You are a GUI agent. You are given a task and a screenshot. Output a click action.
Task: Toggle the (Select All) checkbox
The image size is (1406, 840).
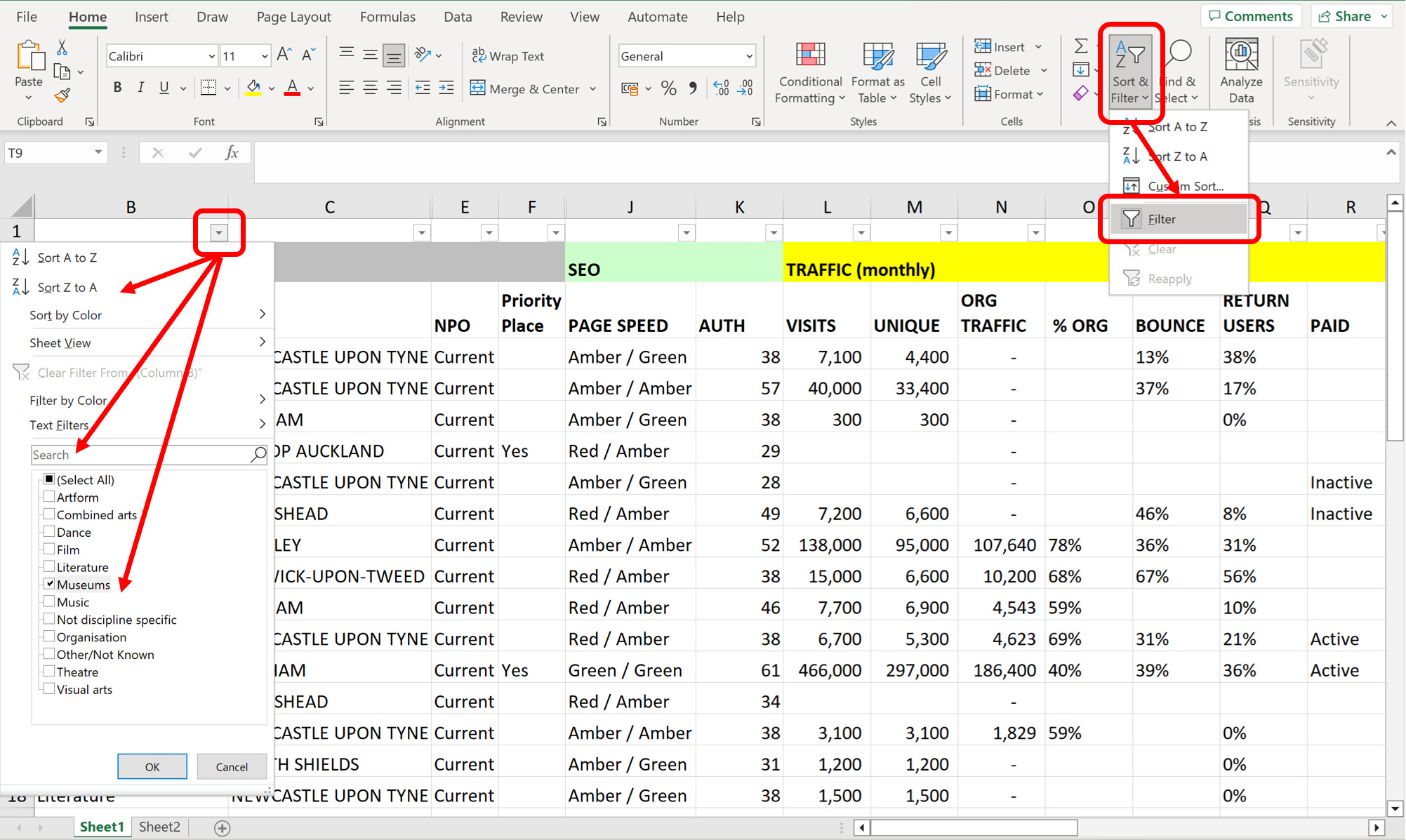click(48, 479)
